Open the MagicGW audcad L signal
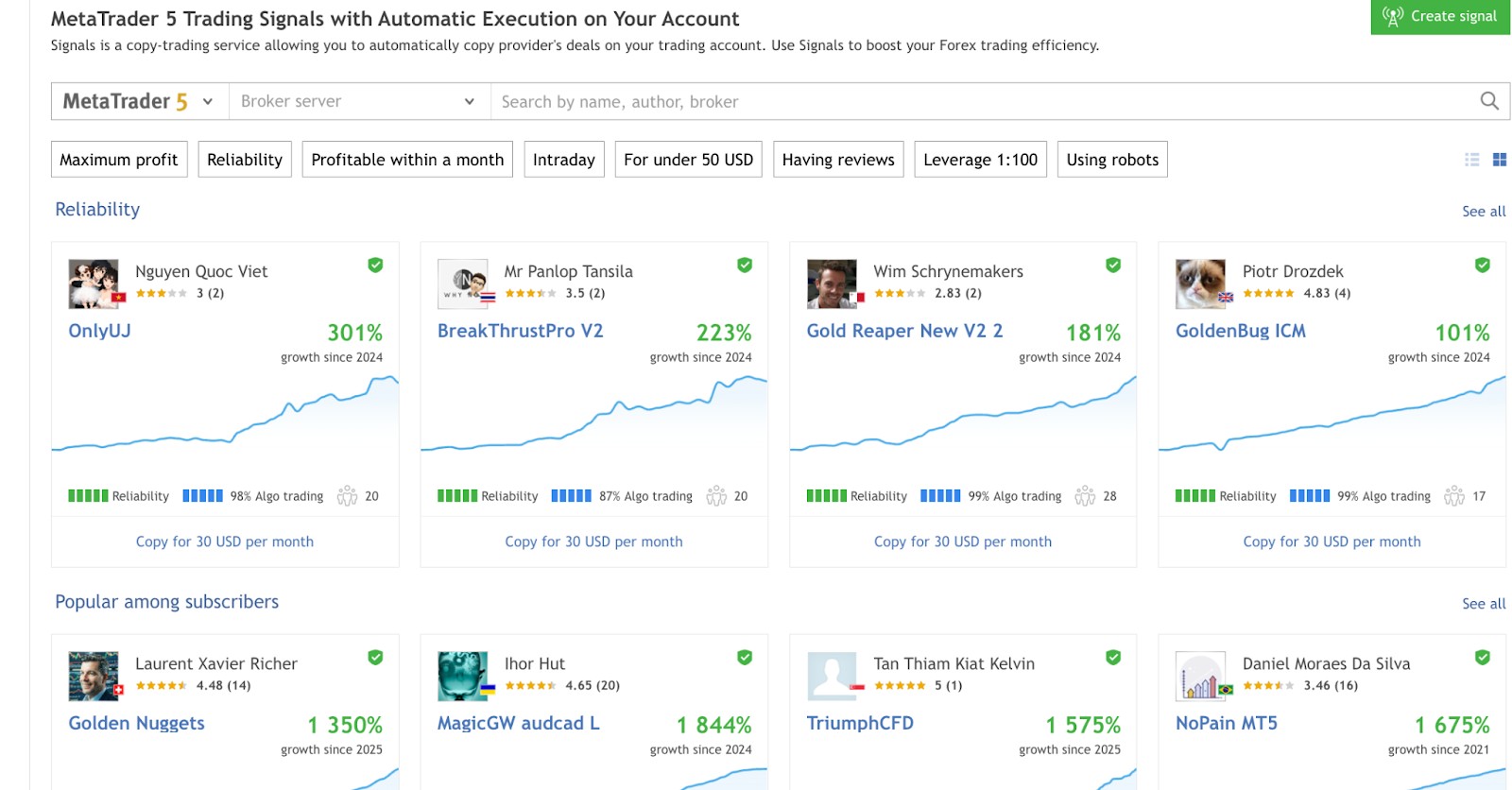The width and height of the screenshot is (1512, 790). [x=518, y=723]
